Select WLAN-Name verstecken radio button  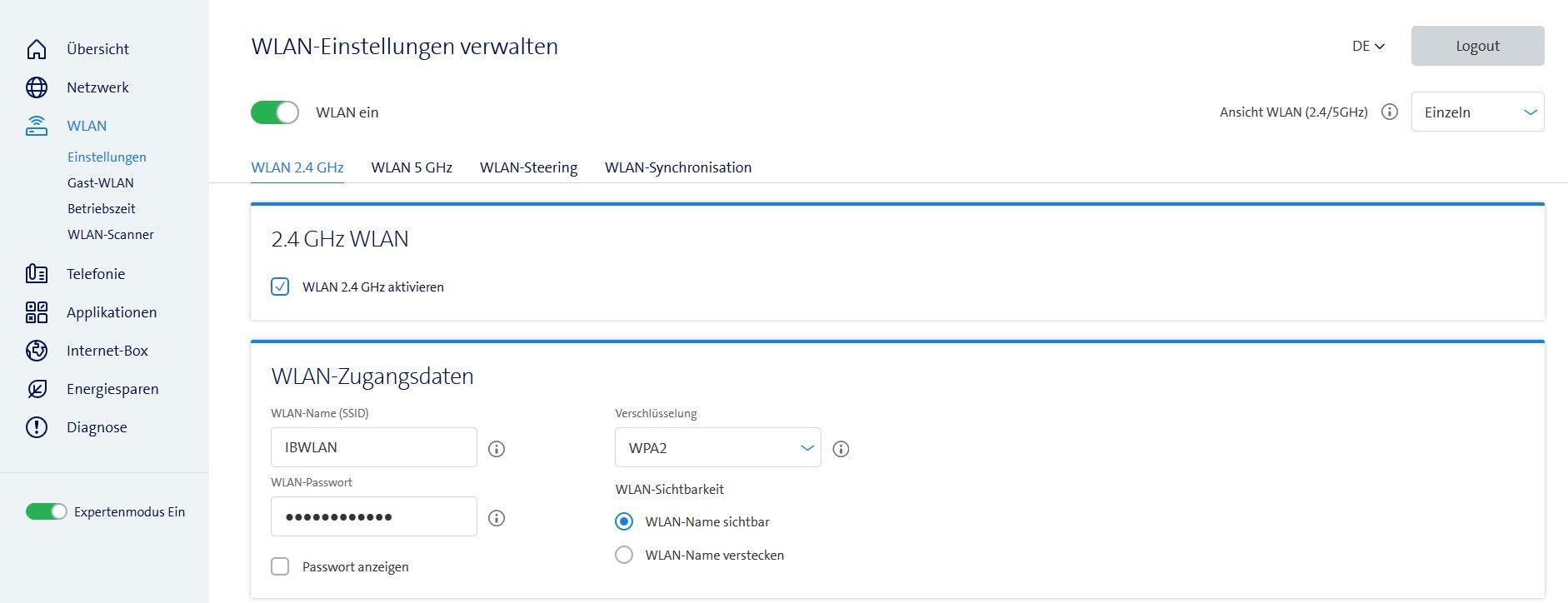(624, 555)
